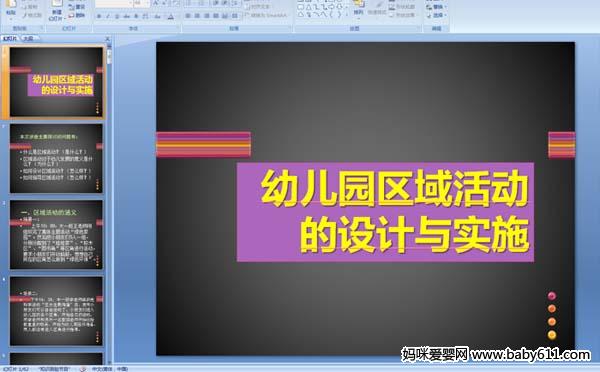600x372 pixels.
Task: Select slide 2 thumbnail with question list
Action: [56, 158]
